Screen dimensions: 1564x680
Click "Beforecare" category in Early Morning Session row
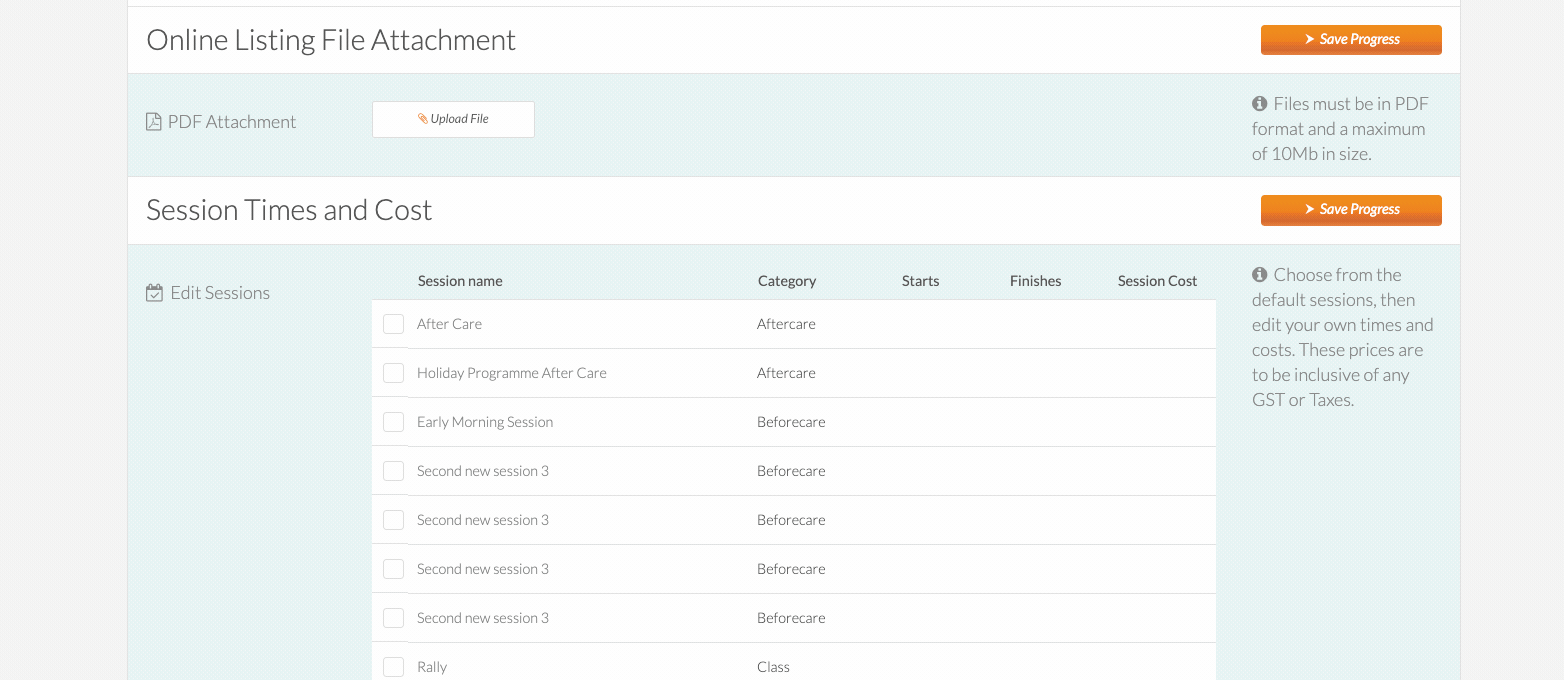[x=791, y=422]
